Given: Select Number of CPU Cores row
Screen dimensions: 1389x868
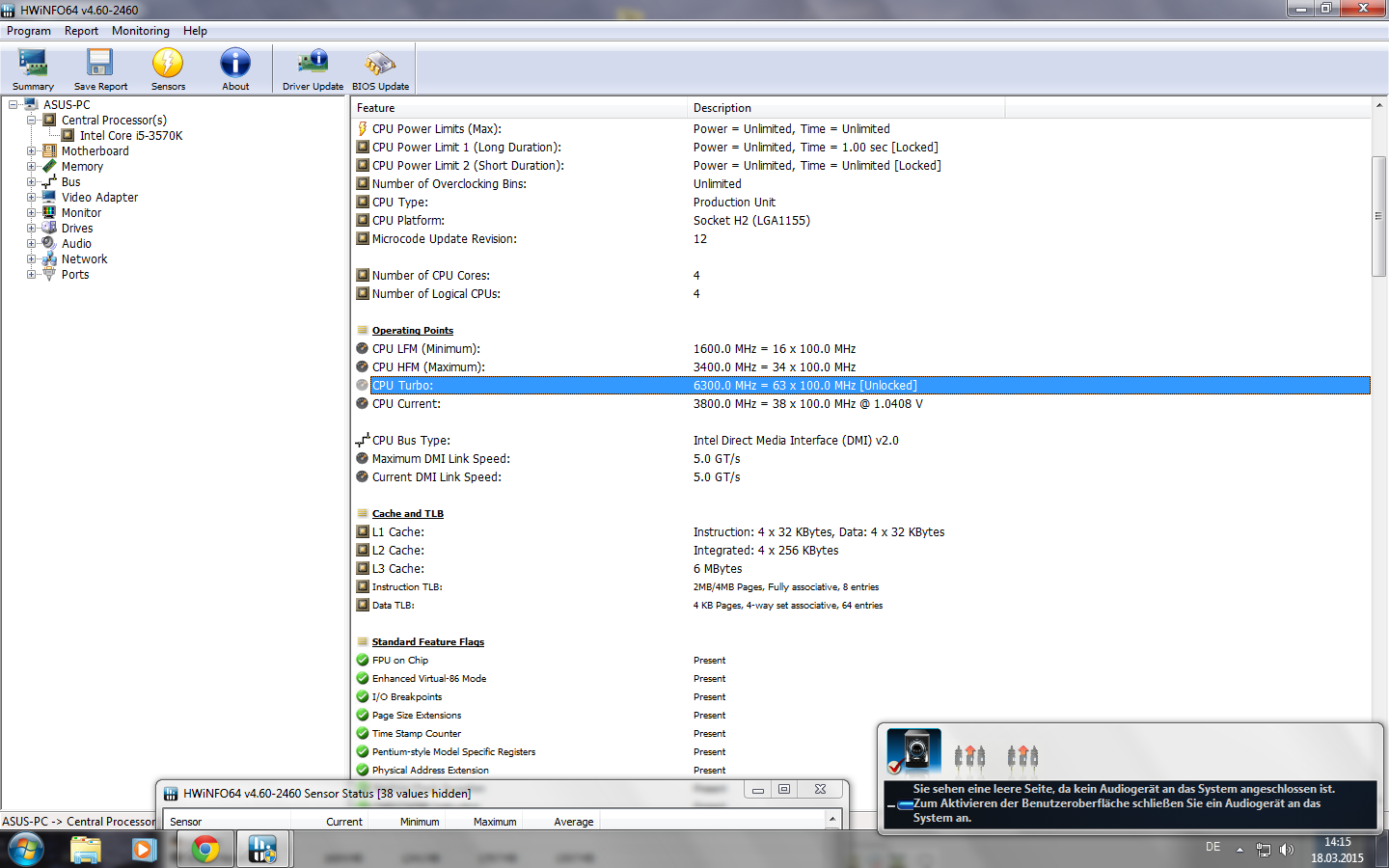Looking at the screenshot, I should point(861,276).
